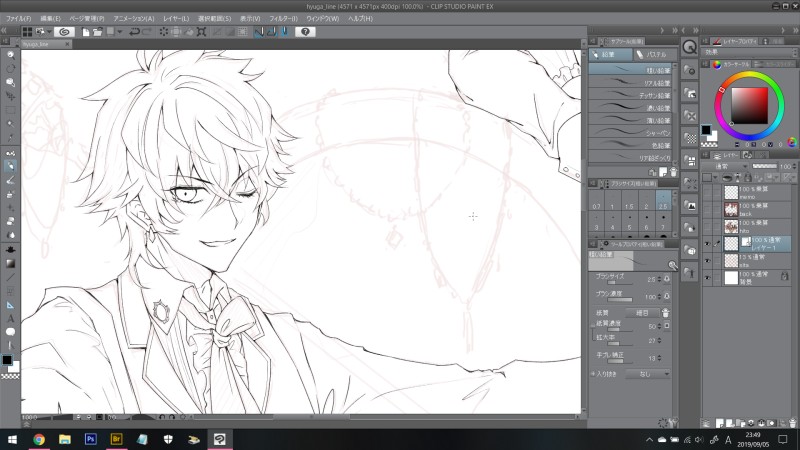This screenshot has height=450, width=800.
Task: Click the layer opacity slider
Action: [x=764, y=166]
